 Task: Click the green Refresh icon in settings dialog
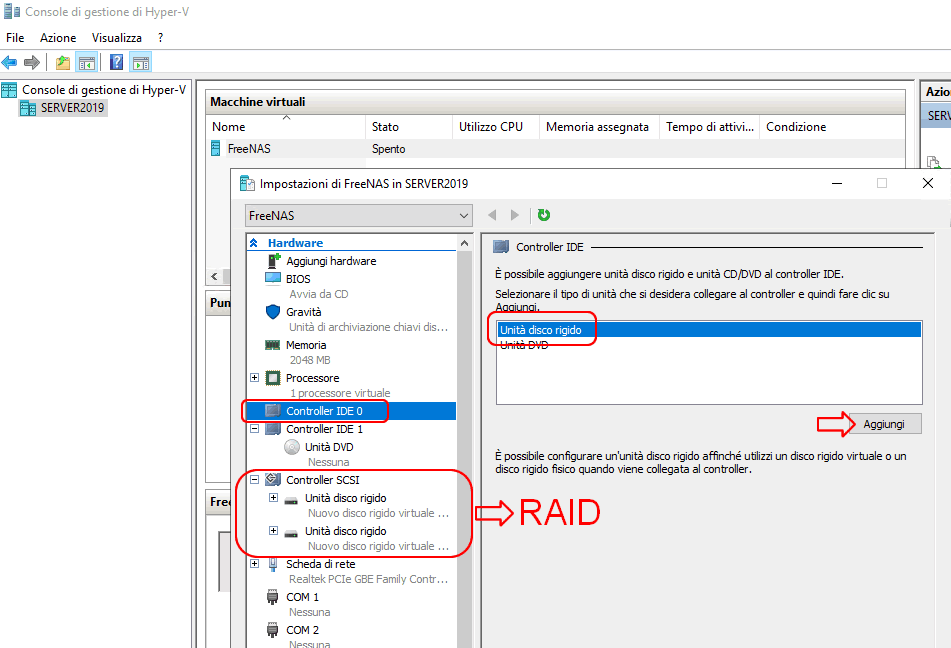pos(544,215)
